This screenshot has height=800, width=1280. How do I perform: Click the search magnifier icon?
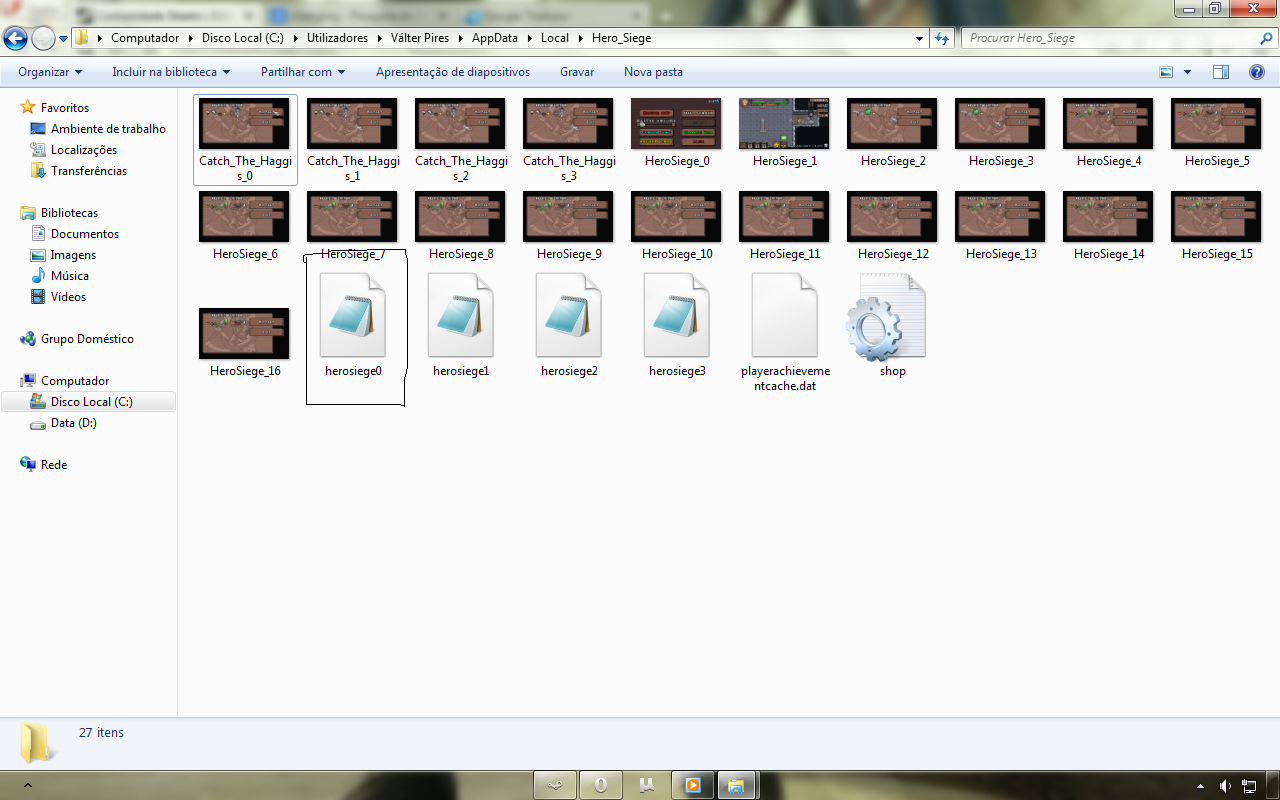pyautogui.click(x=1265, y=38)
